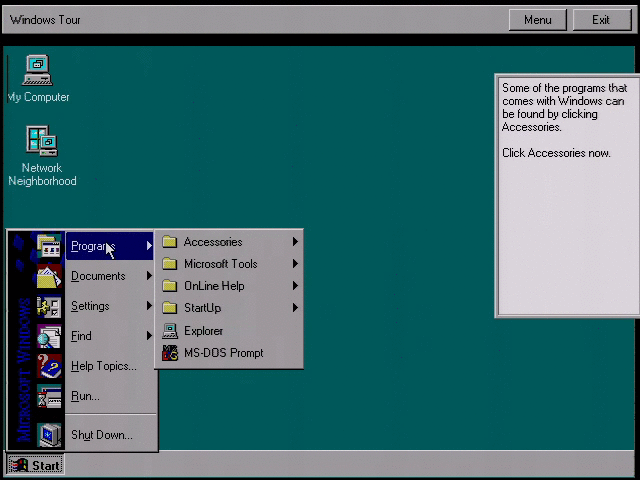The image size is (640, 480).
Task: Click the Windows Tour title text
Action: [x=45, y=20]
